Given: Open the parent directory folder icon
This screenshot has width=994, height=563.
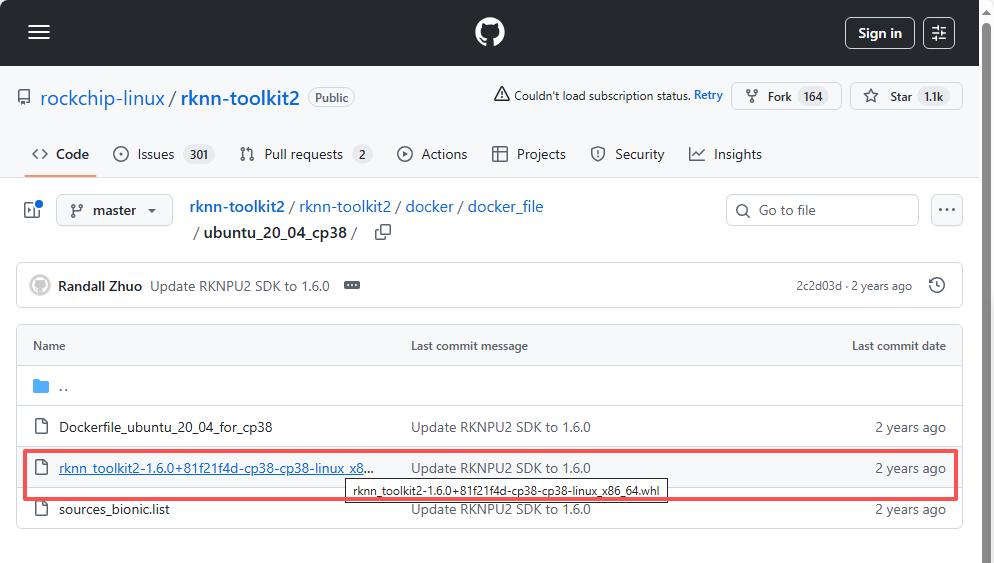Looking at the screenshot, I should [41, 386].
